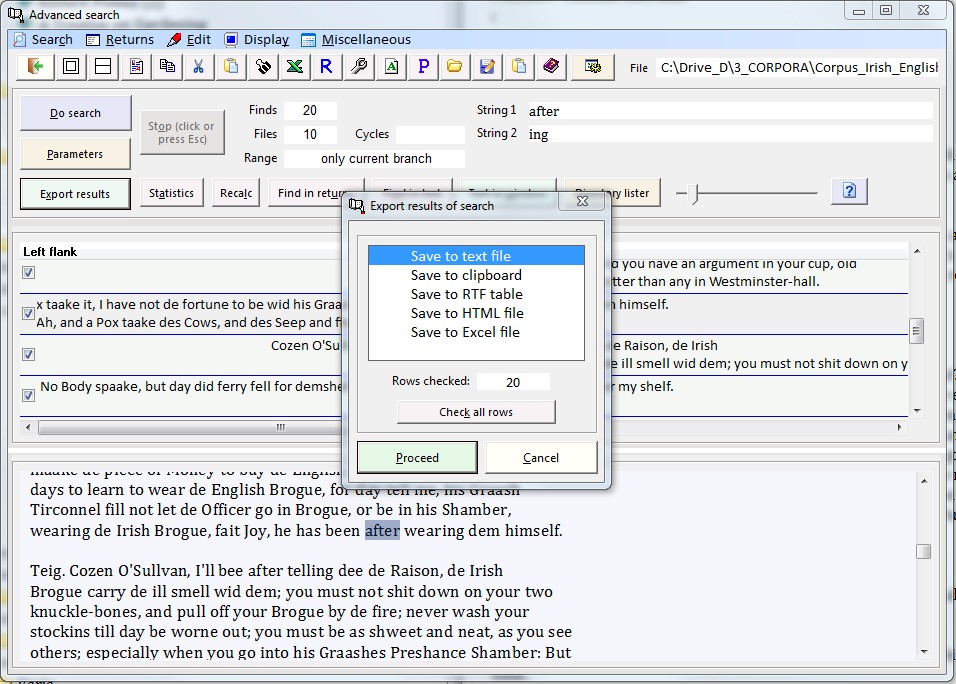
Task: Click the exit door icon in toolbar
Action: tap(38, 67)
